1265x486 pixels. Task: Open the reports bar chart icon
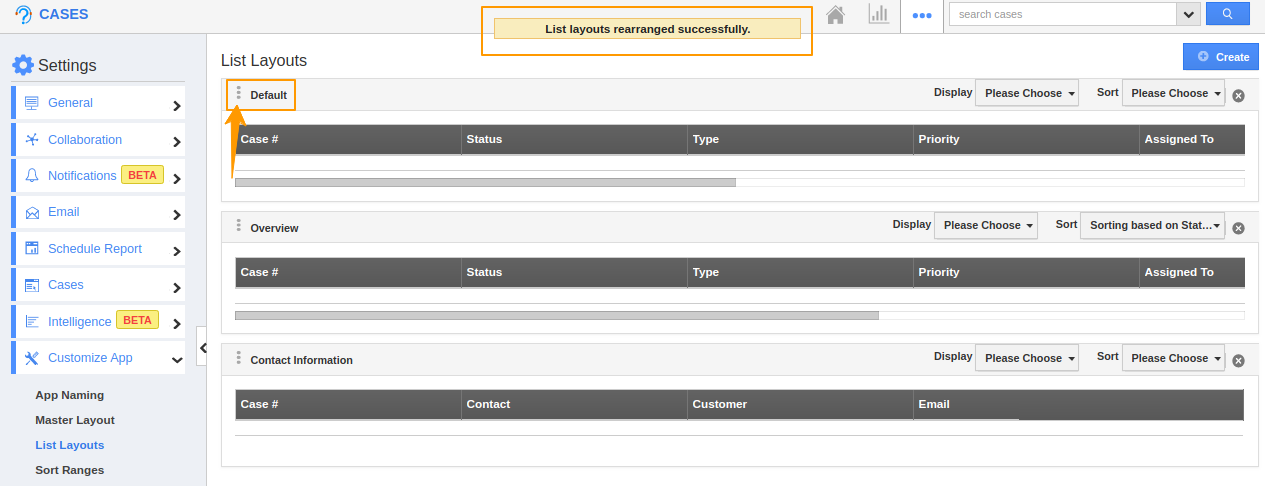click(879, 15)
